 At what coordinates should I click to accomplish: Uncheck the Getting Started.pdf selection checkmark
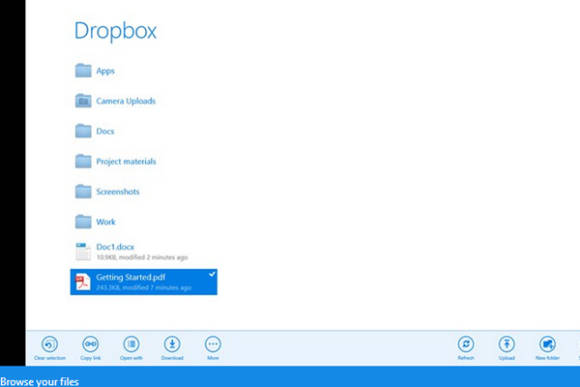212,274
